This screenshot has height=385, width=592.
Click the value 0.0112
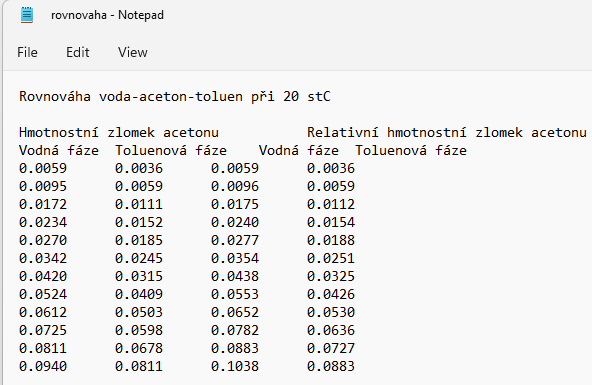coord(331,204)
